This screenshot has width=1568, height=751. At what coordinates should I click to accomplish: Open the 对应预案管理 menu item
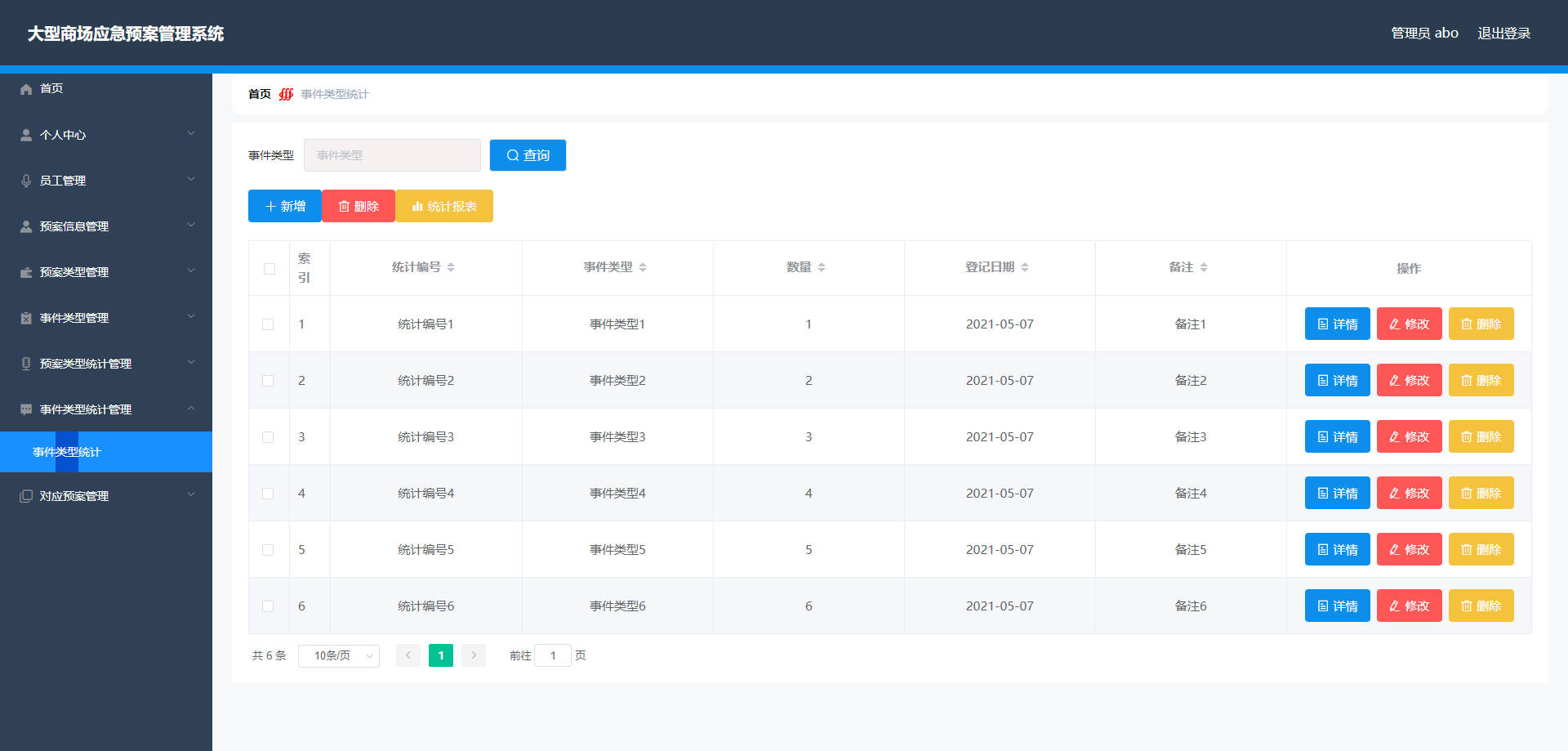click(106, 496)
